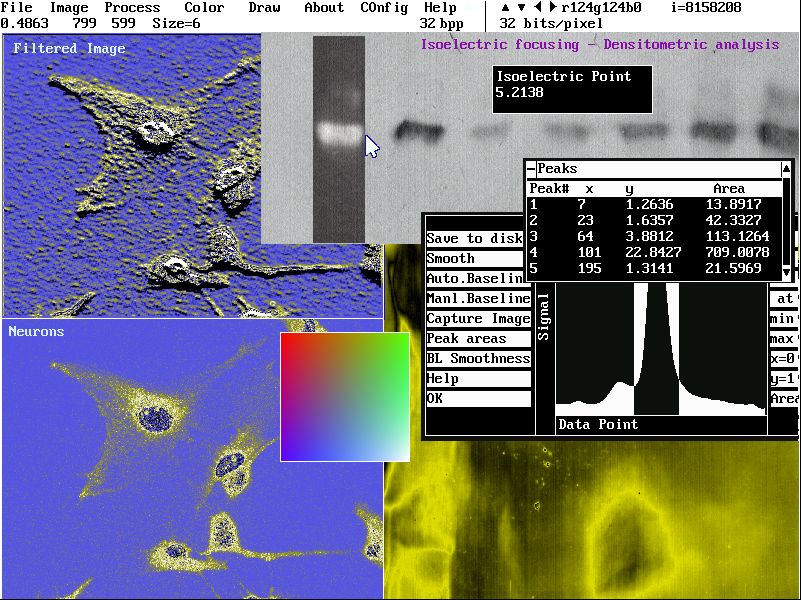
Task: Pick a color from the gradient color square
Action: point(345,397)
